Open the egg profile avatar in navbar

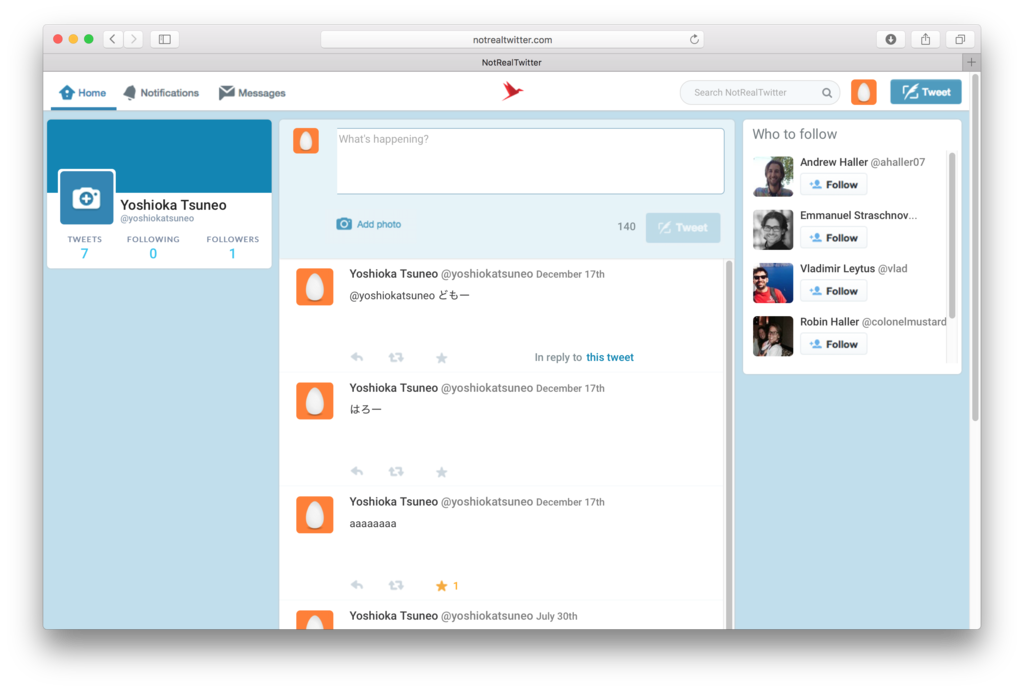coord(863,92)
